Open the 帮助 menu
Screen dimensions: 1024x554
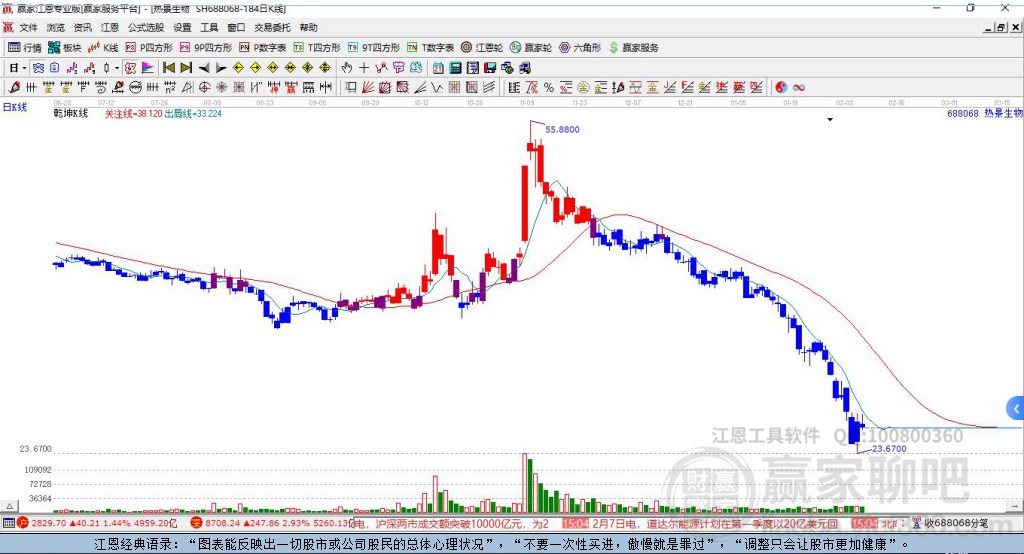[x=308, y=27]
